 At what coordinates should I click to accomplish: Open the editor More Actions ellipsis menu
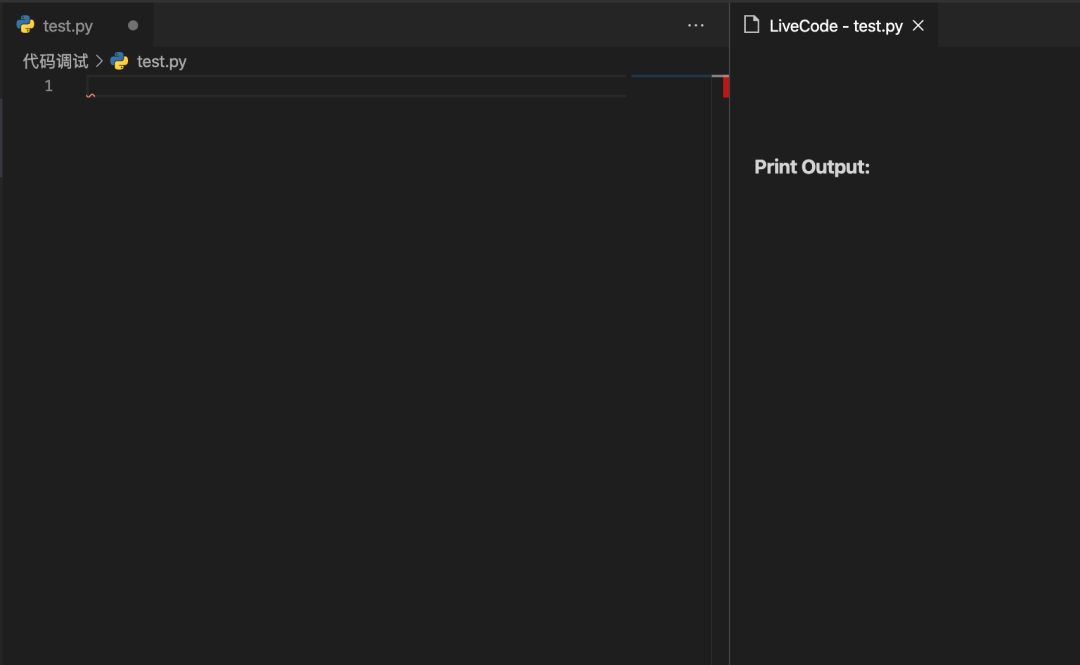(696, 26)
